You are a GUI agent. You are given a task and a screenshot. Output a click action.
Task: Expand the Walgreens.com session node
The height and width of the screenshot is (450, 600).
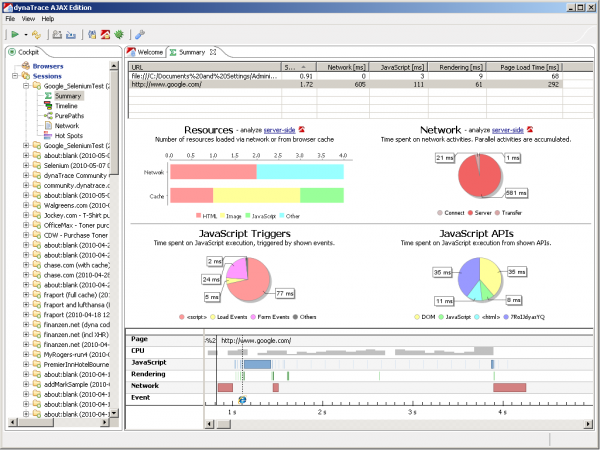(26, 205)
